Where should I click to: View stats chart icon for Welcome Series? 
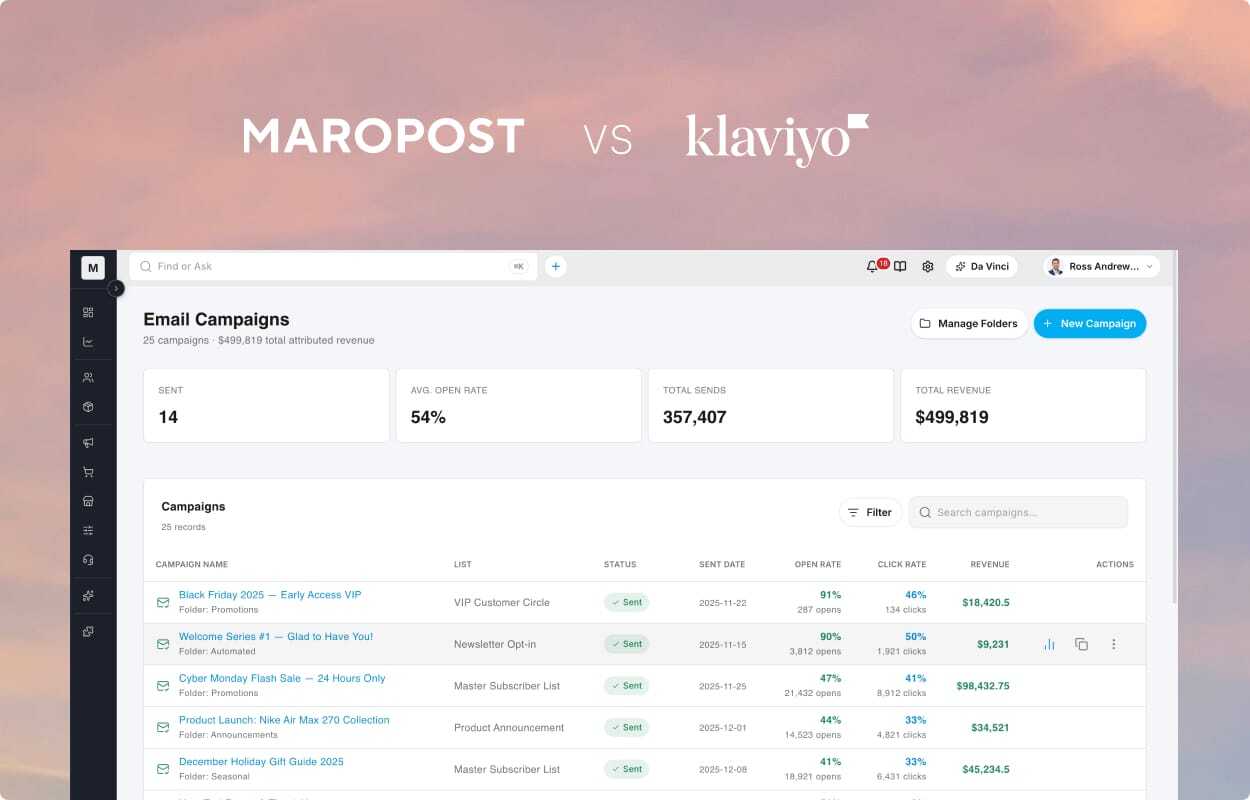(x=1049, y=644)
